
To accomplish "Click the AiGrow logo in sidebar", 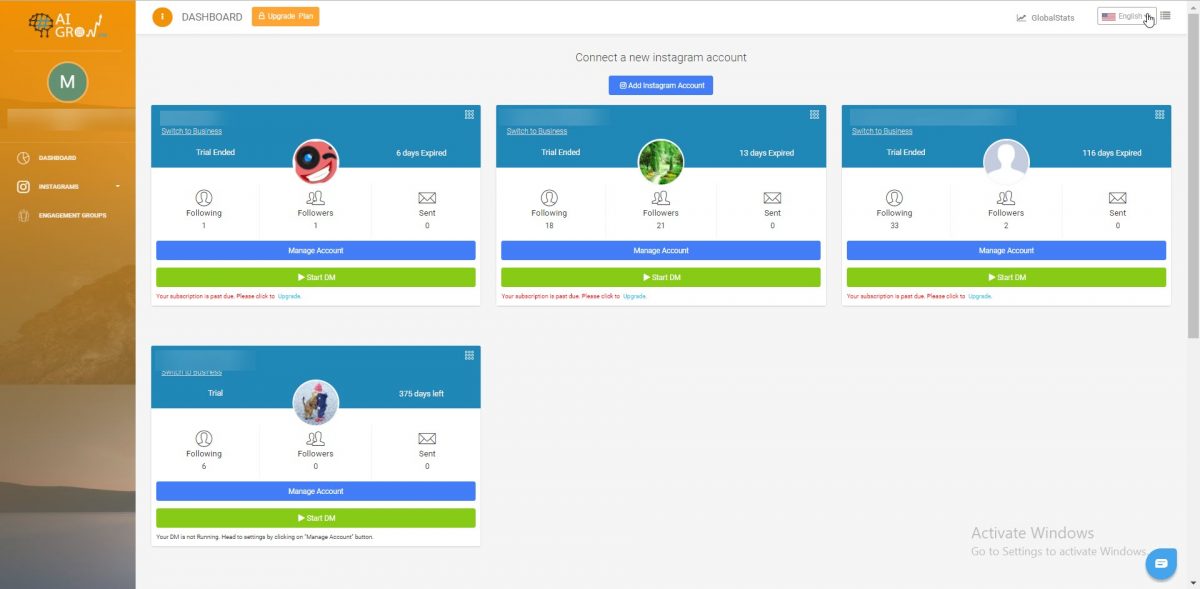I will pyautogui.click(x=66, y=25).
